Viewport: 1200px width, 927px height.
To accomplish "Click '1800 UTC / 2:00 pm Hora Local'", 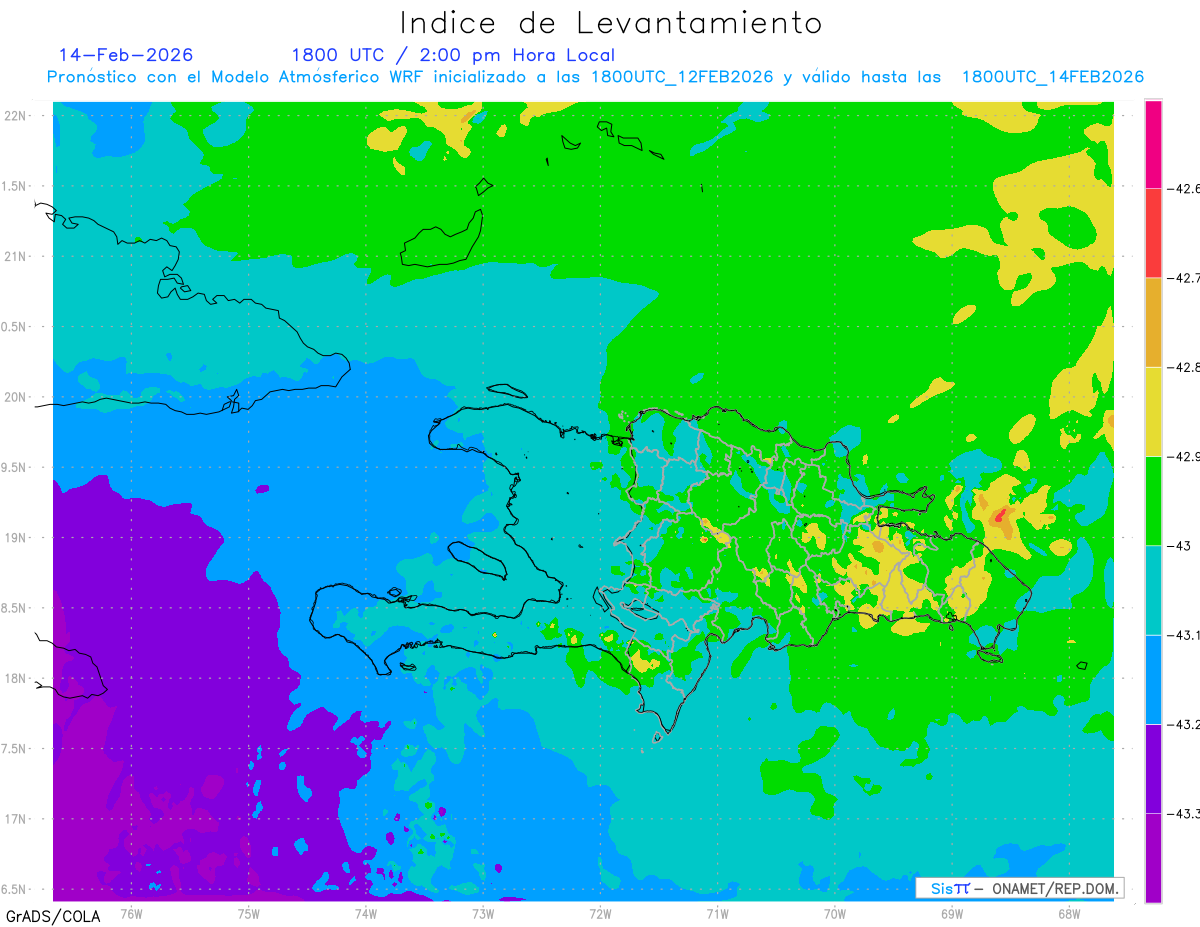I will (453, 55).
